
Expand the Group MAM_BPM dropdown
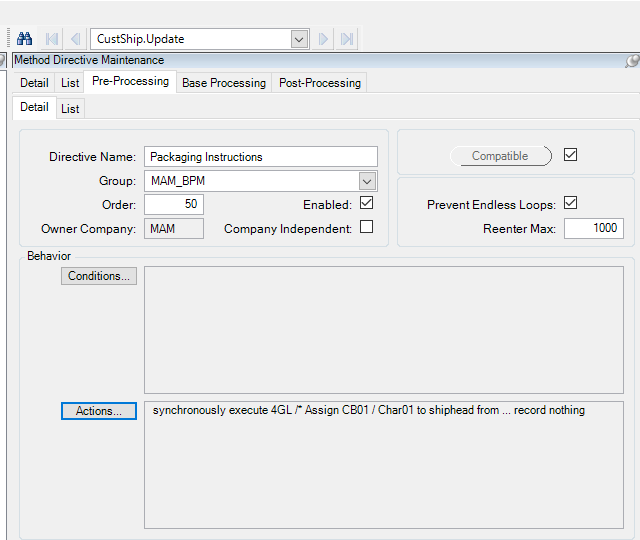[x=367, y=181]
